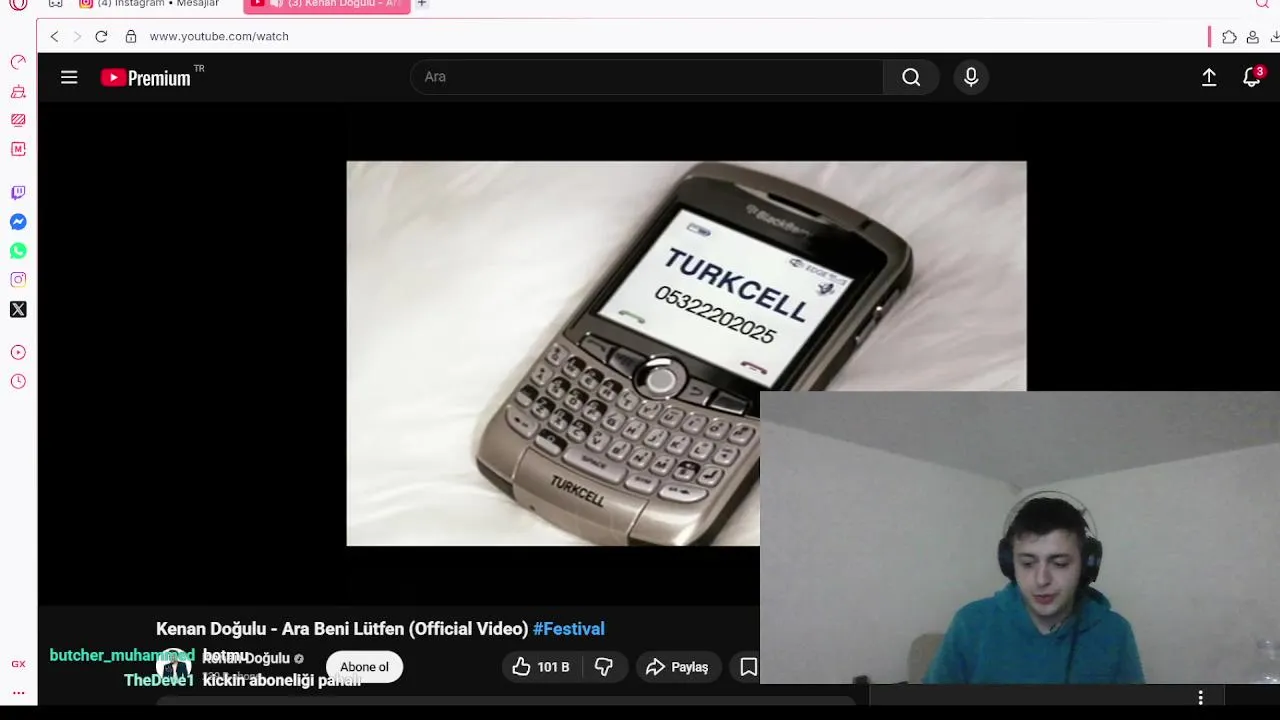
Task: Open X (Twitter) from the sidebar
Action: pyautogui.click(x=18, y=309)
